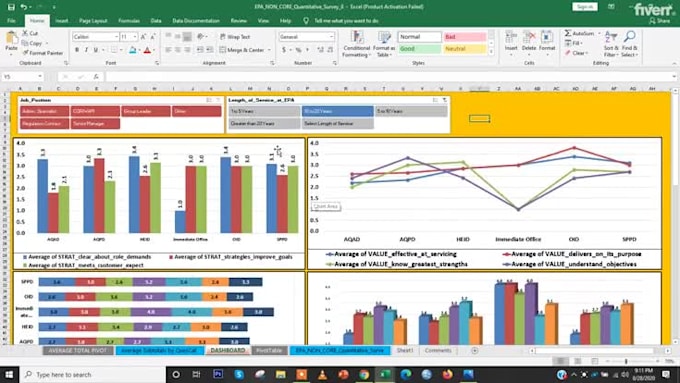
Task: Apply left text alignment
Action: [168, 50]
